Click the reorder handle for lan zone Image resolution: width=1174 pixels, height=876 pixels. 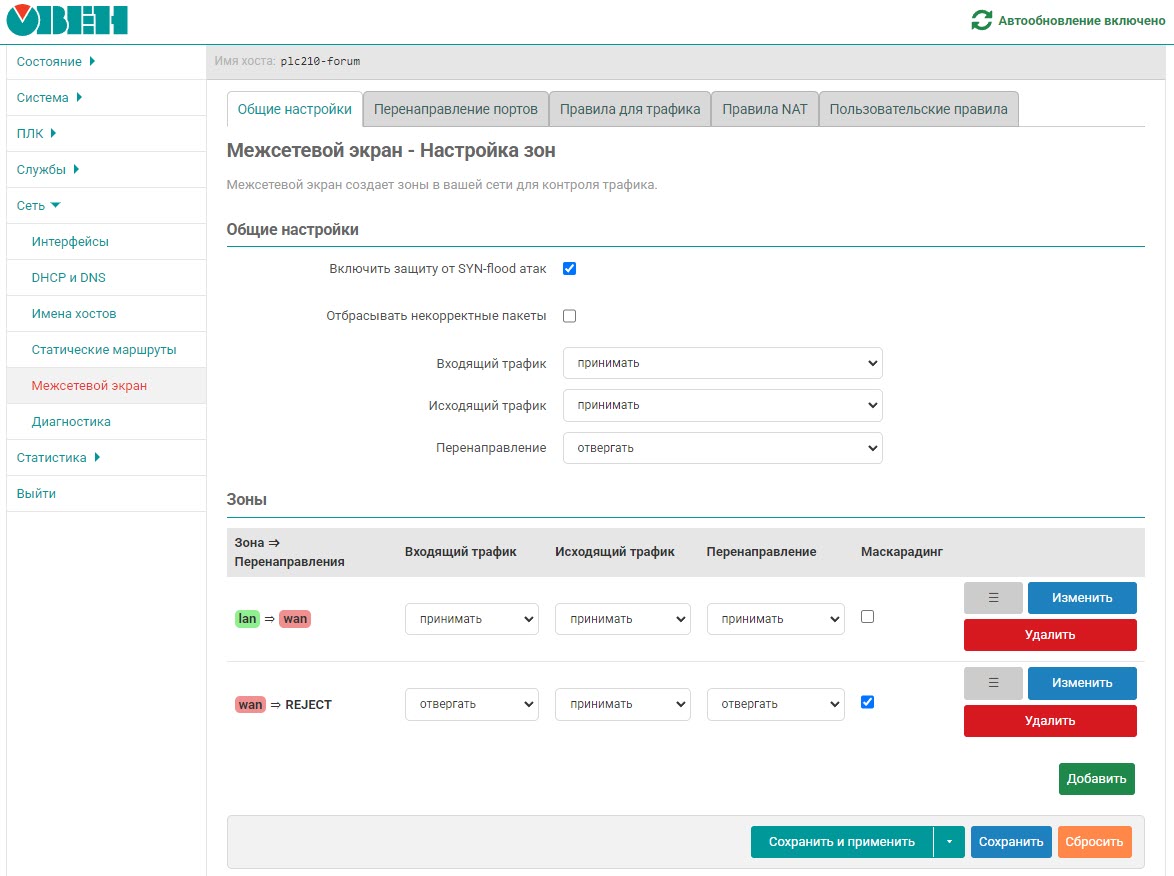coord(993,598)
